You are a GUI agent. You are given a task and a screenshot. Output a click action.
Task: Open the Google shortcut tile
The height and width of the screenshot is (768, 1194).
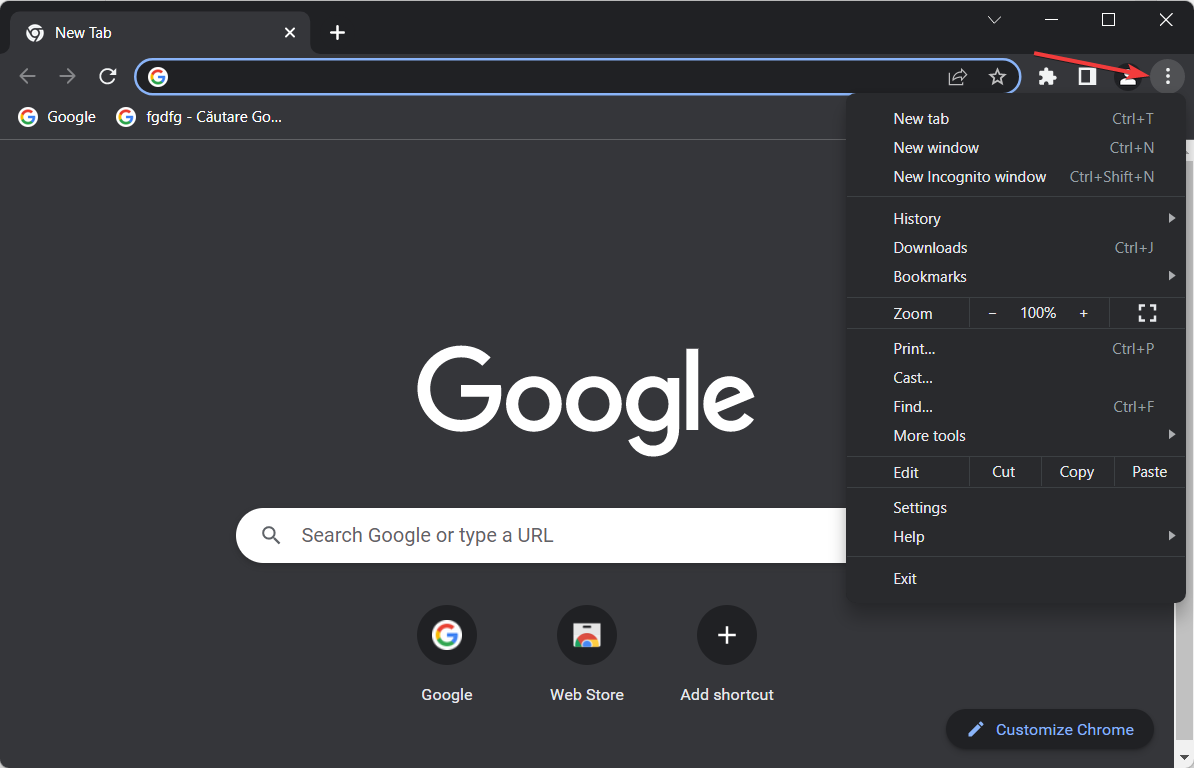coord(447,654)
